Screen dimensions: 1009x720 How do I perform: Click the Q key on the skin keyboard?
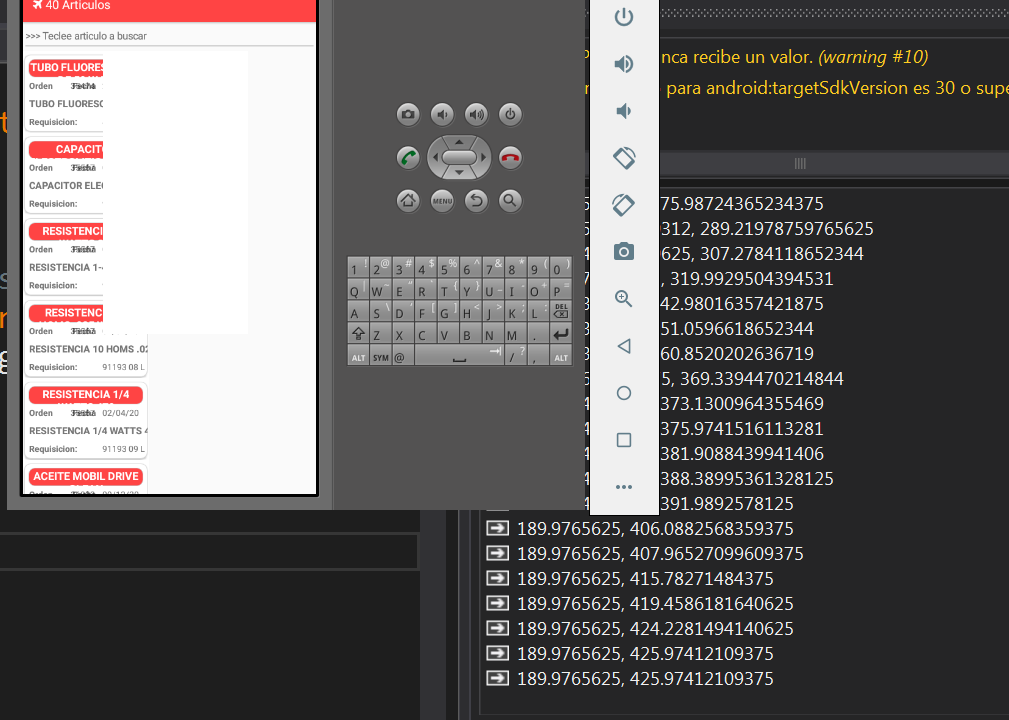pyautogui.click(x=358, y=290)
